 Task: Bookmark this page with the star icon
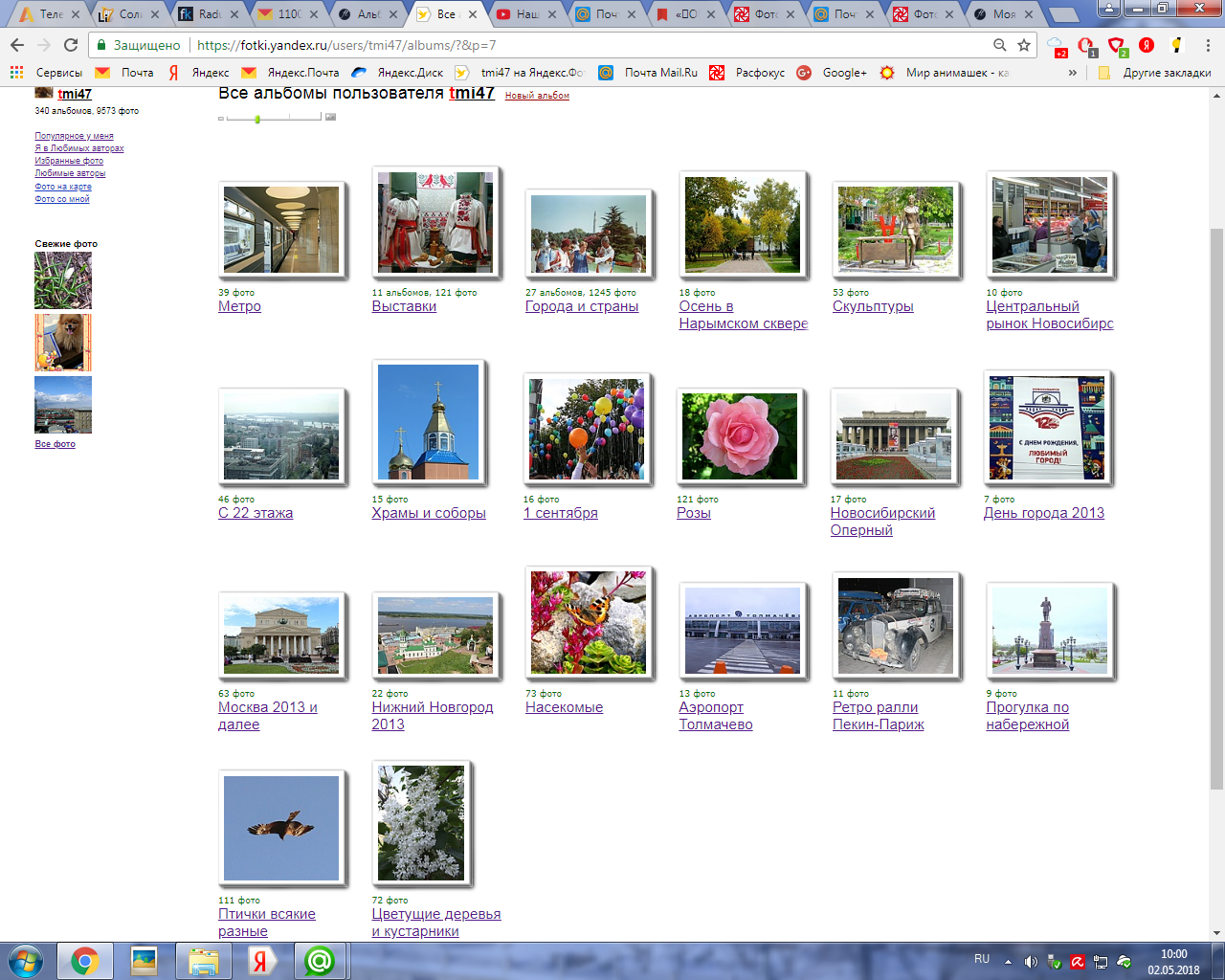[1024, 45]
